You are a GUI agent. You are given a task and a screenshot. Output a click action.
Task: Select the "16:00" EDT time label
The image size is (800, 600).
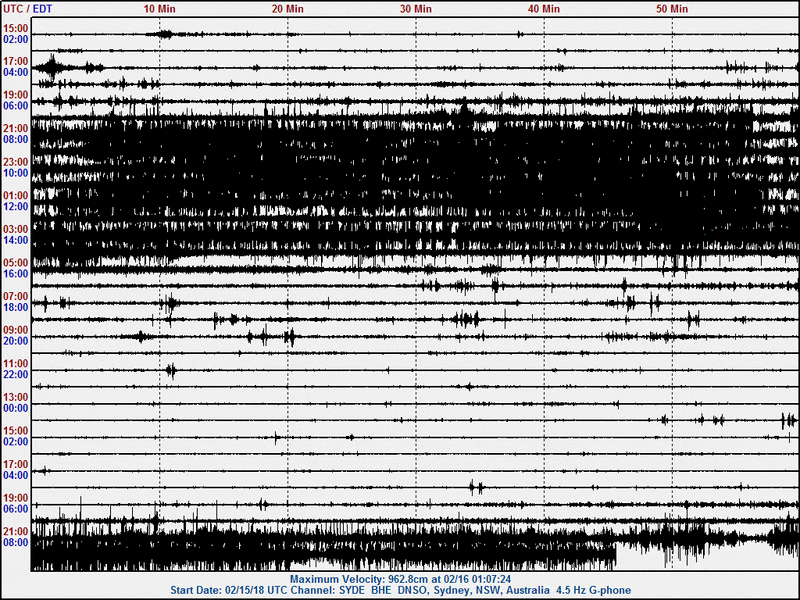[x=16, y=274]
